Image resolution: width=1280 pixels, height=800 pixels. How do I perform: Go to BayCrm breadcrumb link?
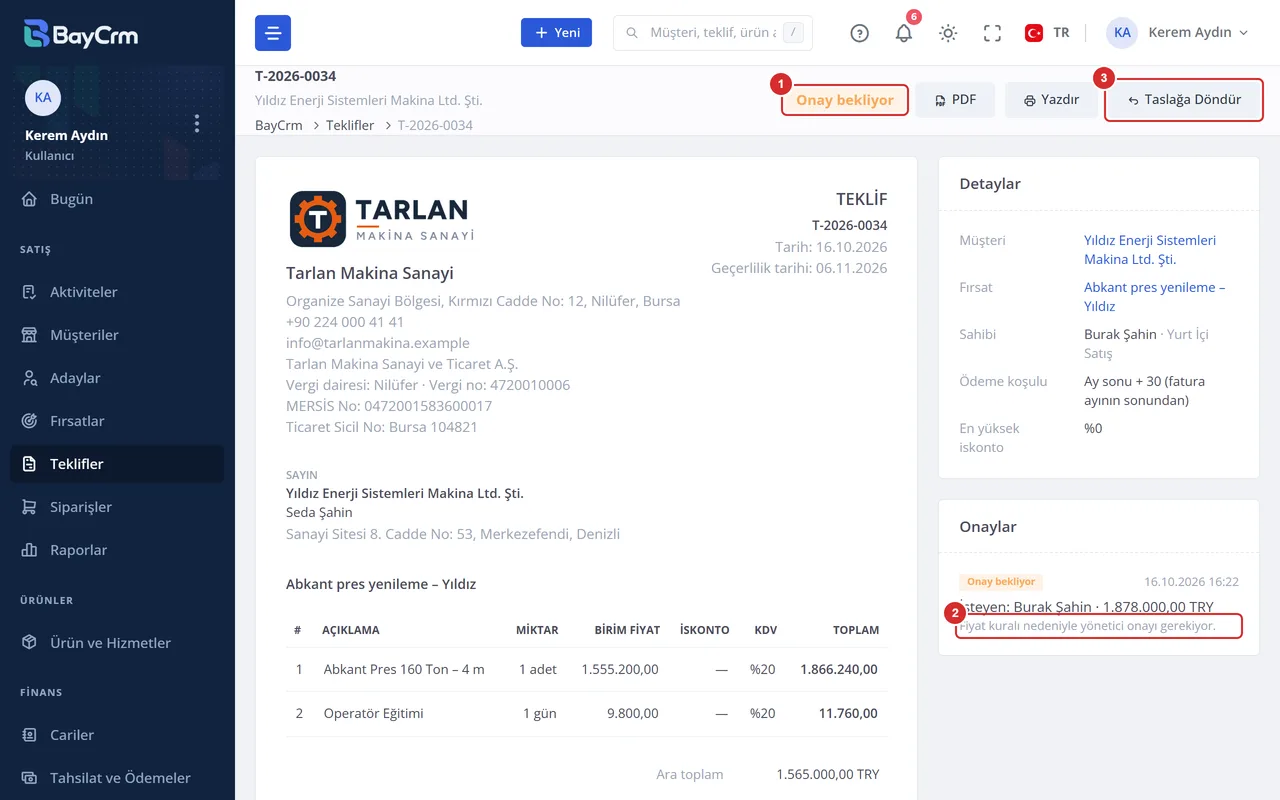point(279,125)
